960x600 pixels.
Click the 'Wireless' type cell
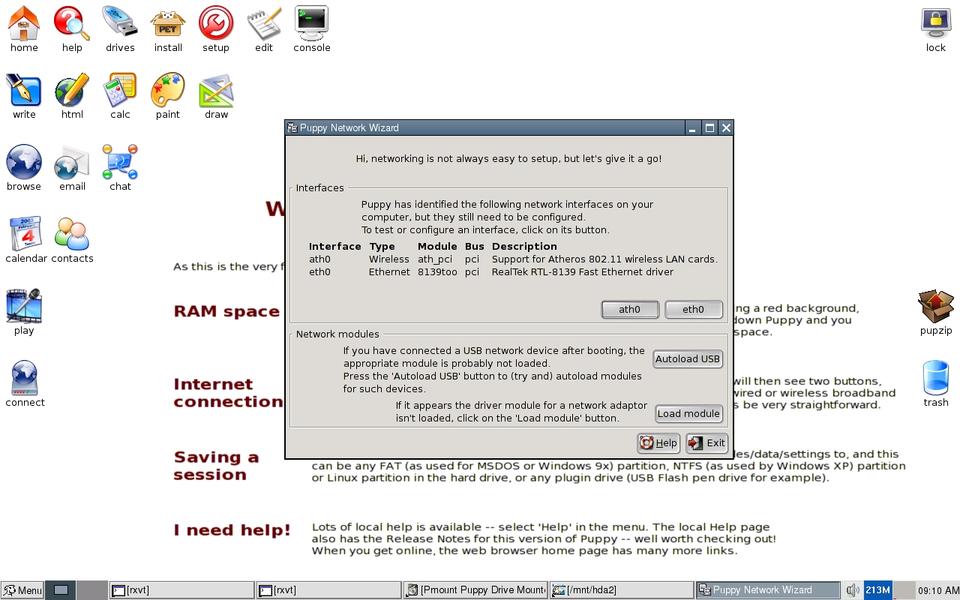click(389, 259)
